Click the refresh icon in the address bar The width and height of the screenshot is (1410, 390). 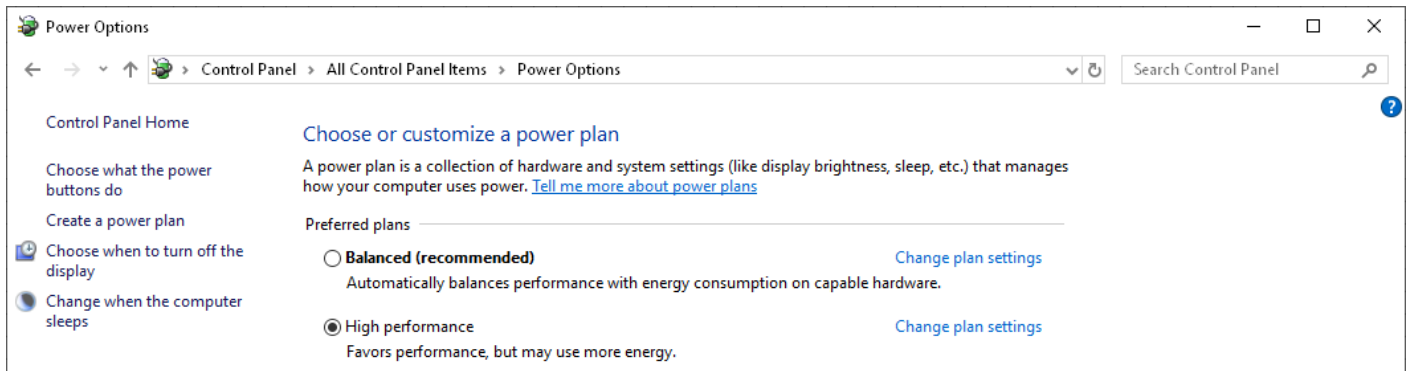tap(1095, 70)
